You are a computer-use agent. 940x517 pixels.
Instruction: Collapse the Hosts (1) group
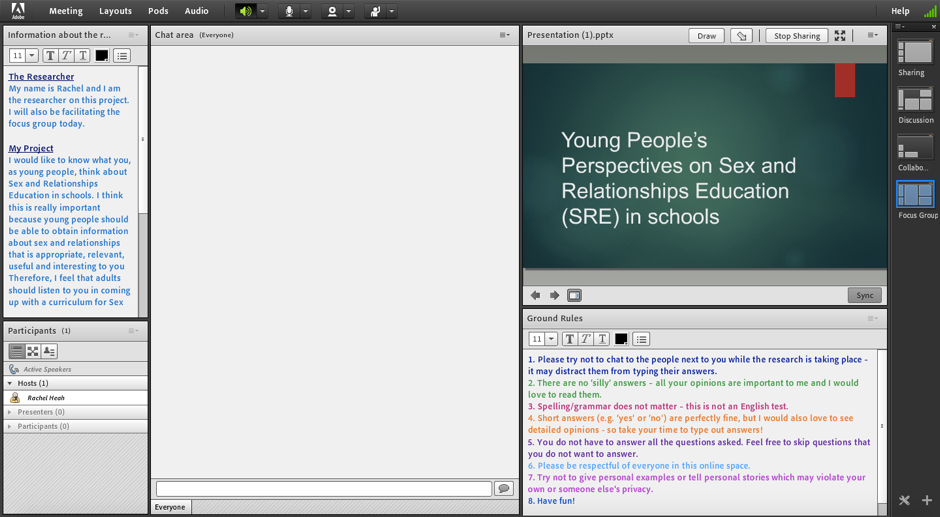click(x=10, y=383)
